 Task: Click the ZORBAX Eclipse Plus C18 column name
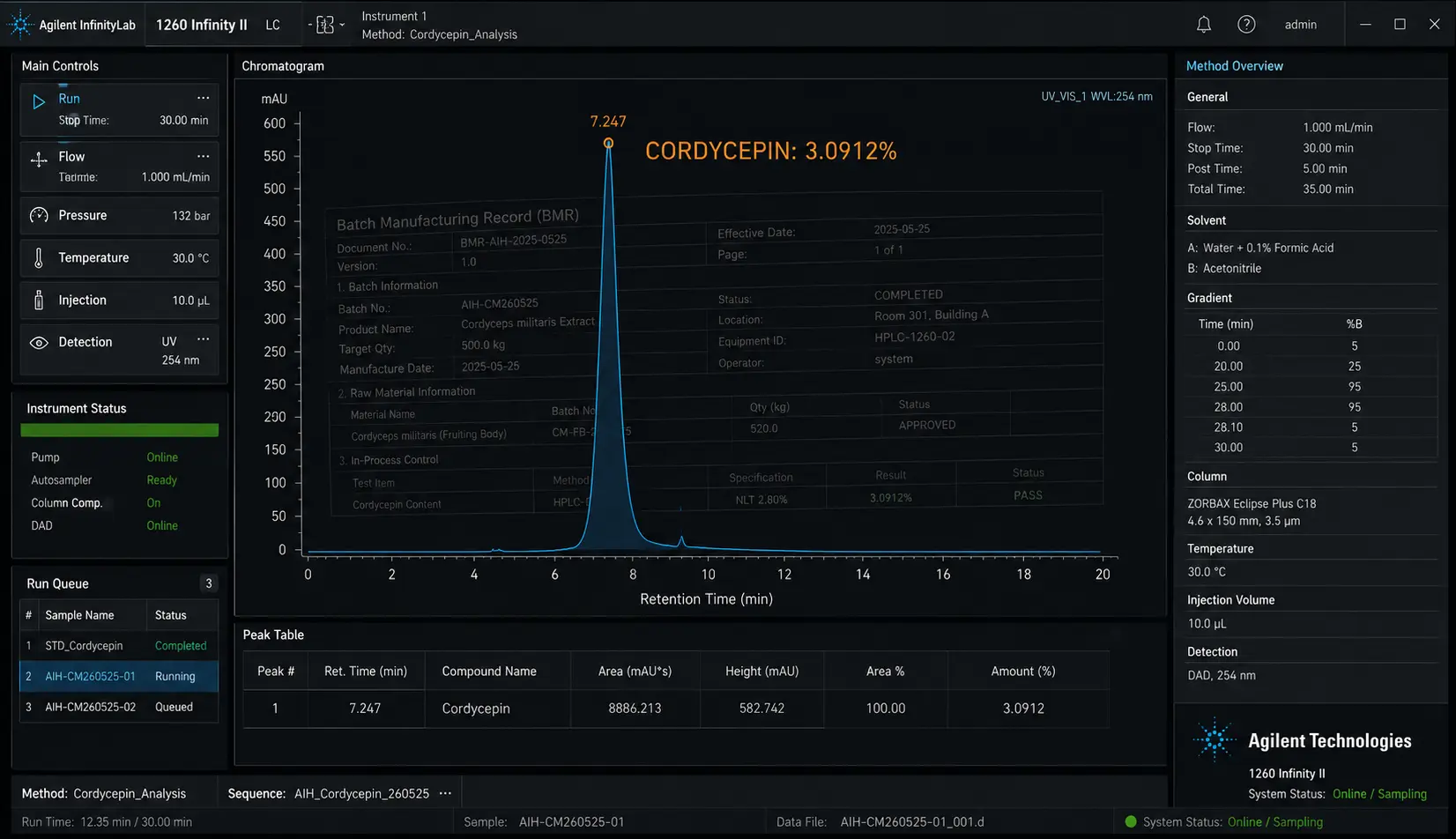(x=1252, y=504)
